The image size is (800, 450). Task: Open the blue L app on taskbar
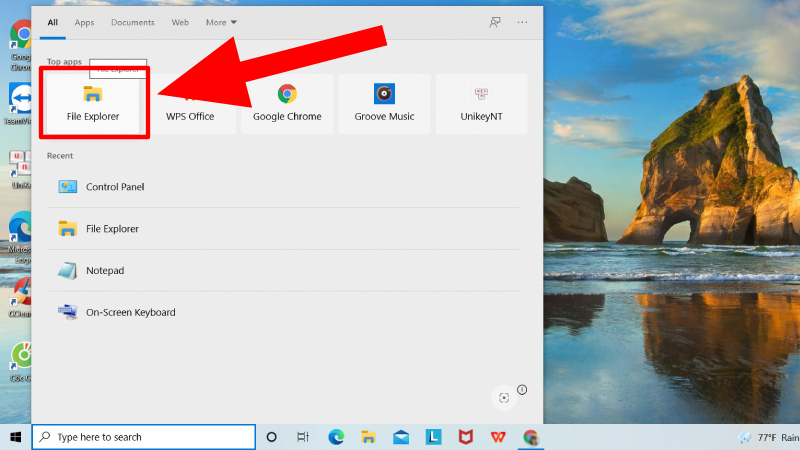coord(433,437)
